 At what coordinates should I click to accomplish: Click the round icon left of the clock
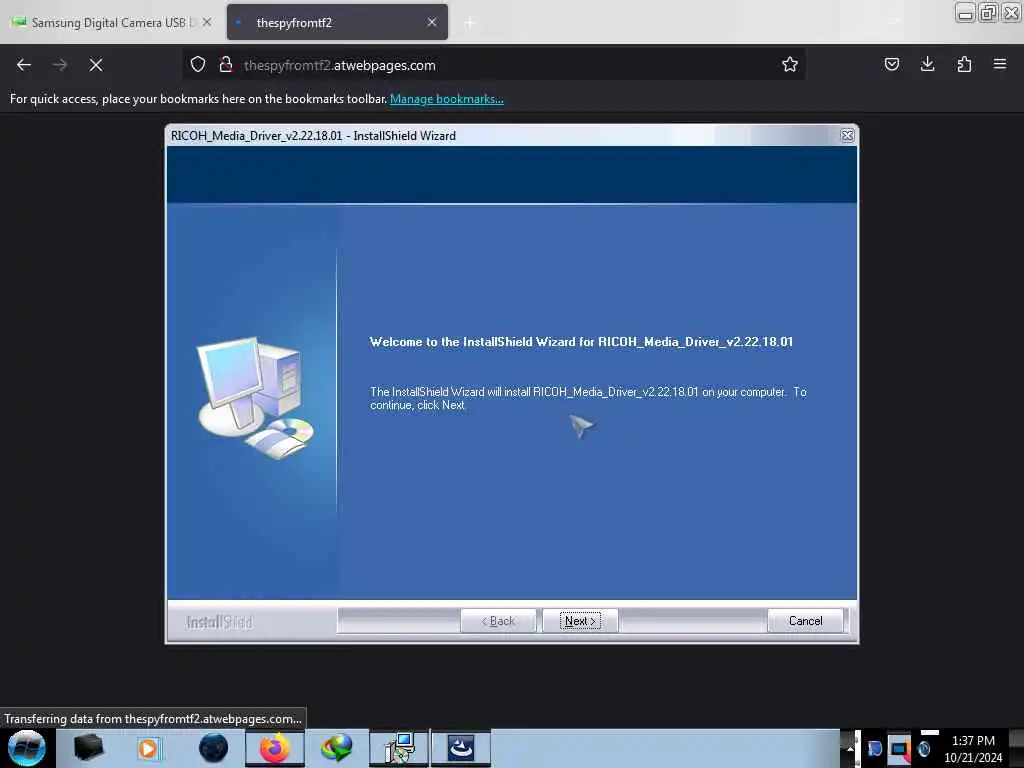pos(923,748)
